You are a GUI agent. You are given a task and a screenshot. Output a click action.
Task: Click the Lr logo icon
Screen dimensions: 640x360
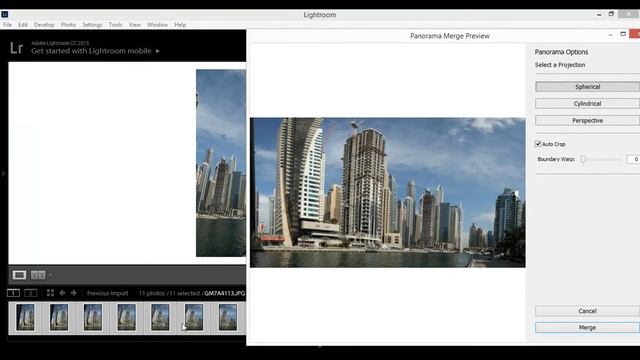tap(16, 48)
